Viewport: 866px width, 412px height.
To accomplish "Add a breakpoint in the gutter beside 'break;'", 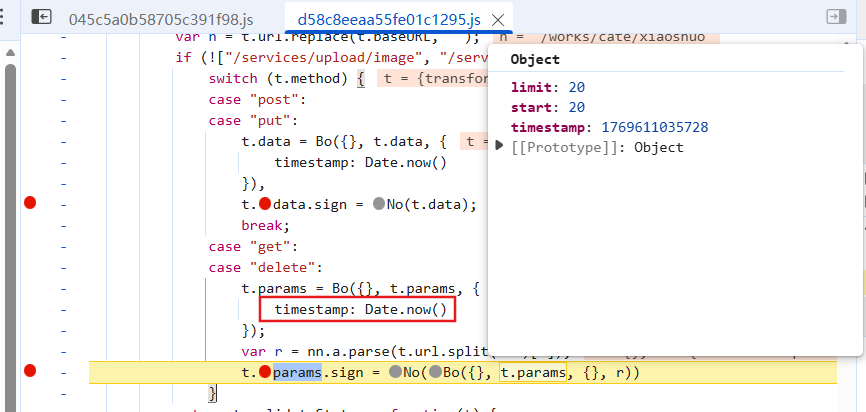I will [x=30, y=225].
